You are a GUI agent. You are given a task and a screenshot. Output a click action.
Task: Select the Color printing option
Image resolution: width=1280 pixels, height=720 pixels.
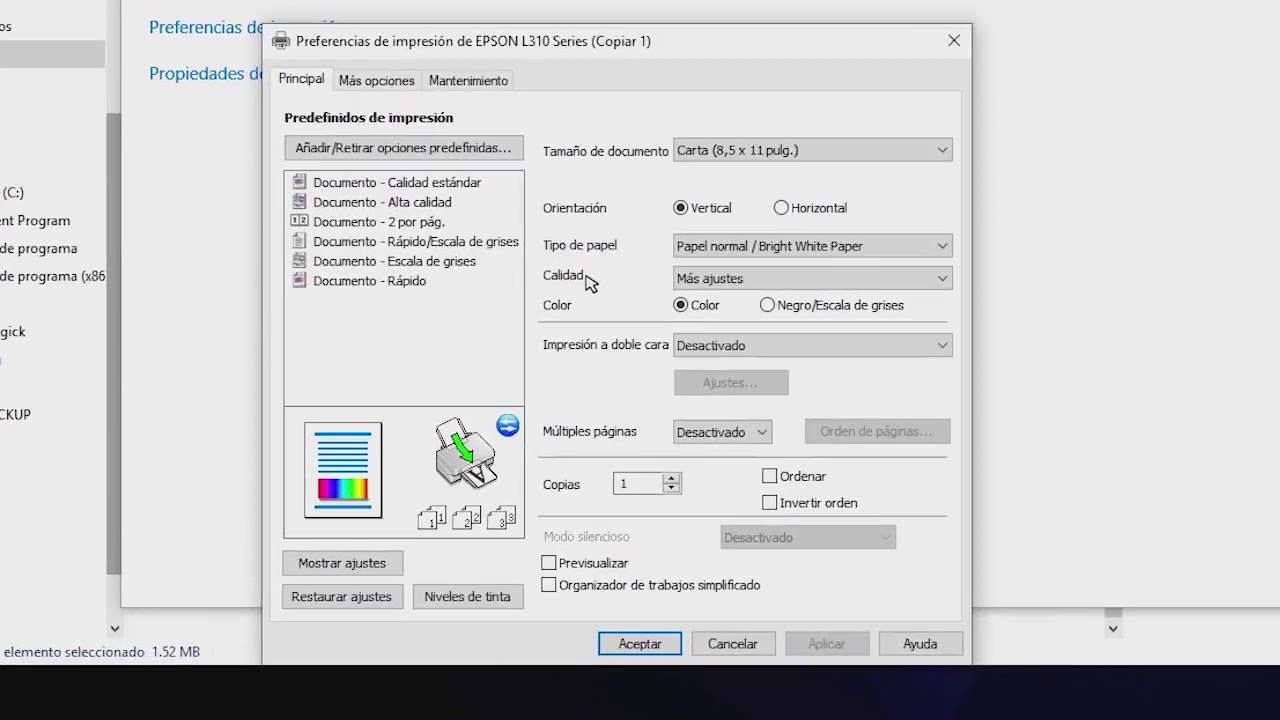tap(681, 305)
